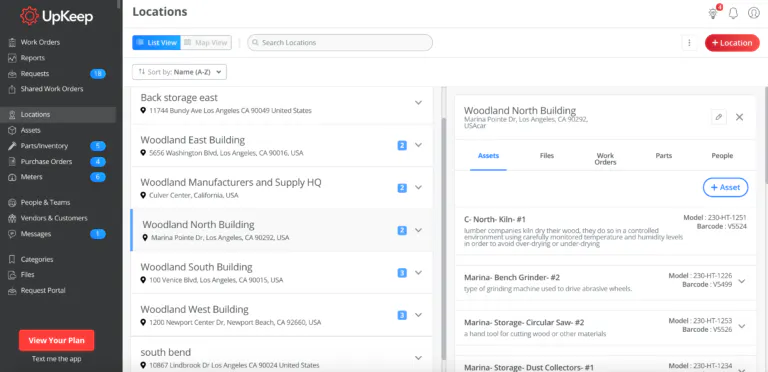
Task: Click the Vendors & Customers icon
Action: click(x=12, y=218)
